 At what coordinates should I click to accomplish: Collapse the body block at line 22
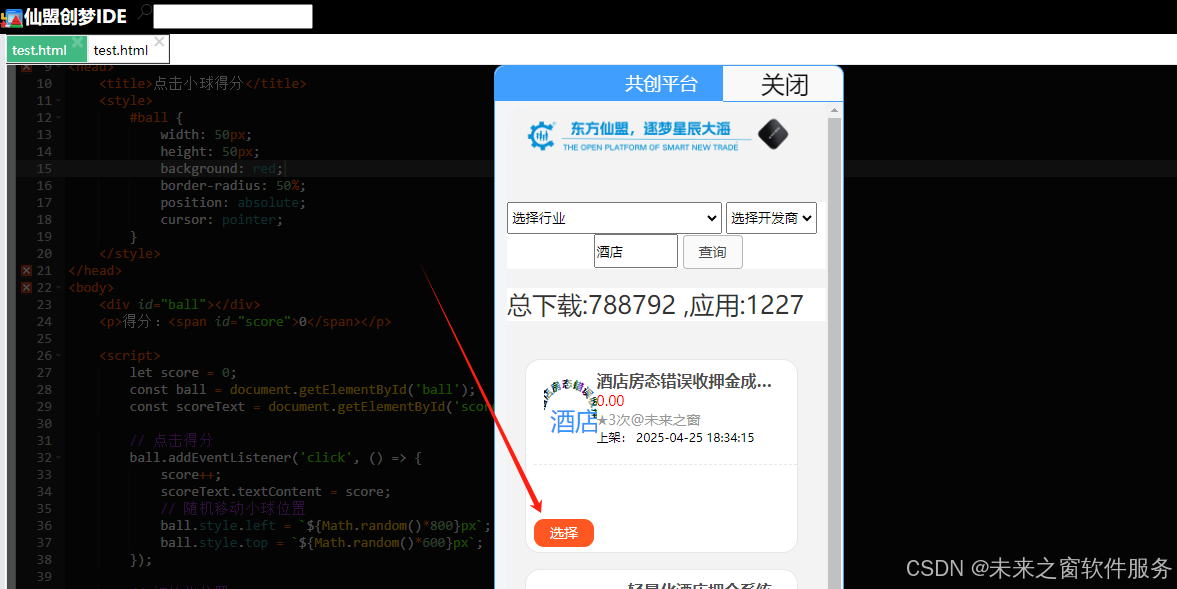click(59, 287)
